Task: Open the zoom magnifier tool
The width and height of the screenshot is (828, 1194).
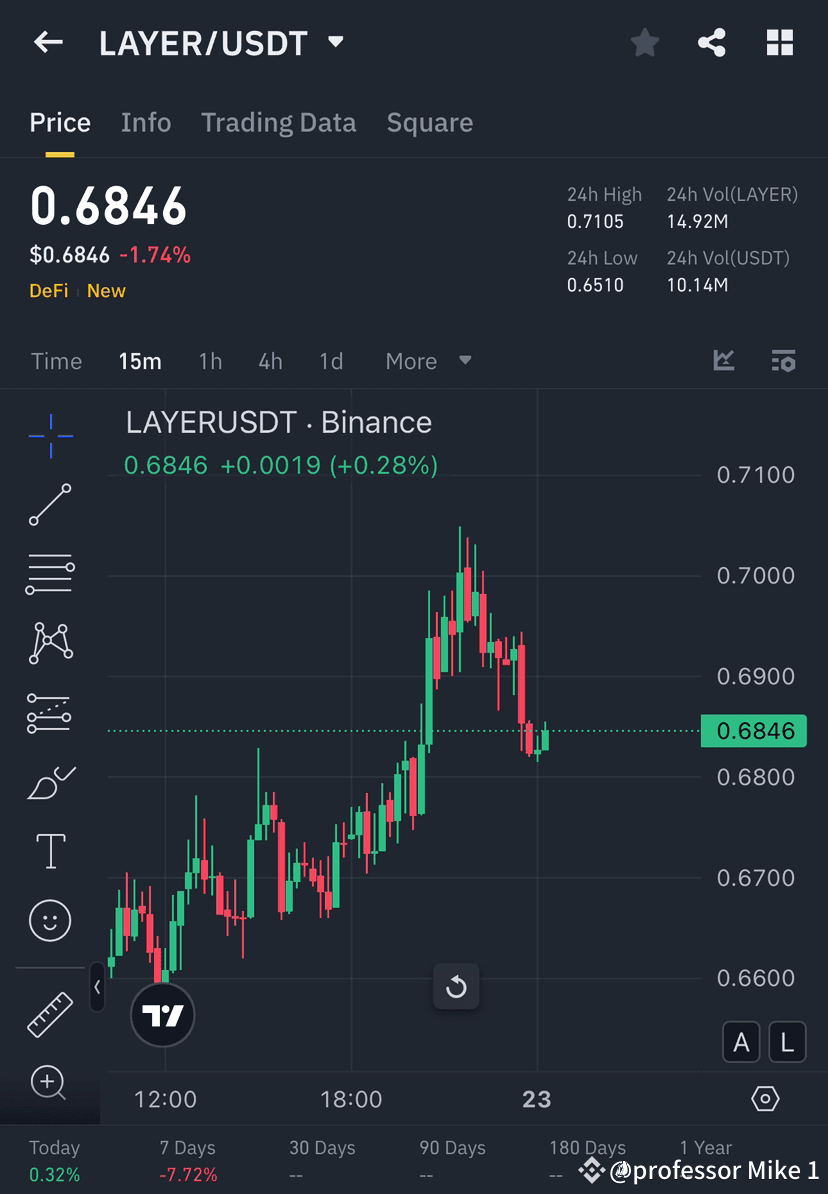Action: click(50, 1083)
